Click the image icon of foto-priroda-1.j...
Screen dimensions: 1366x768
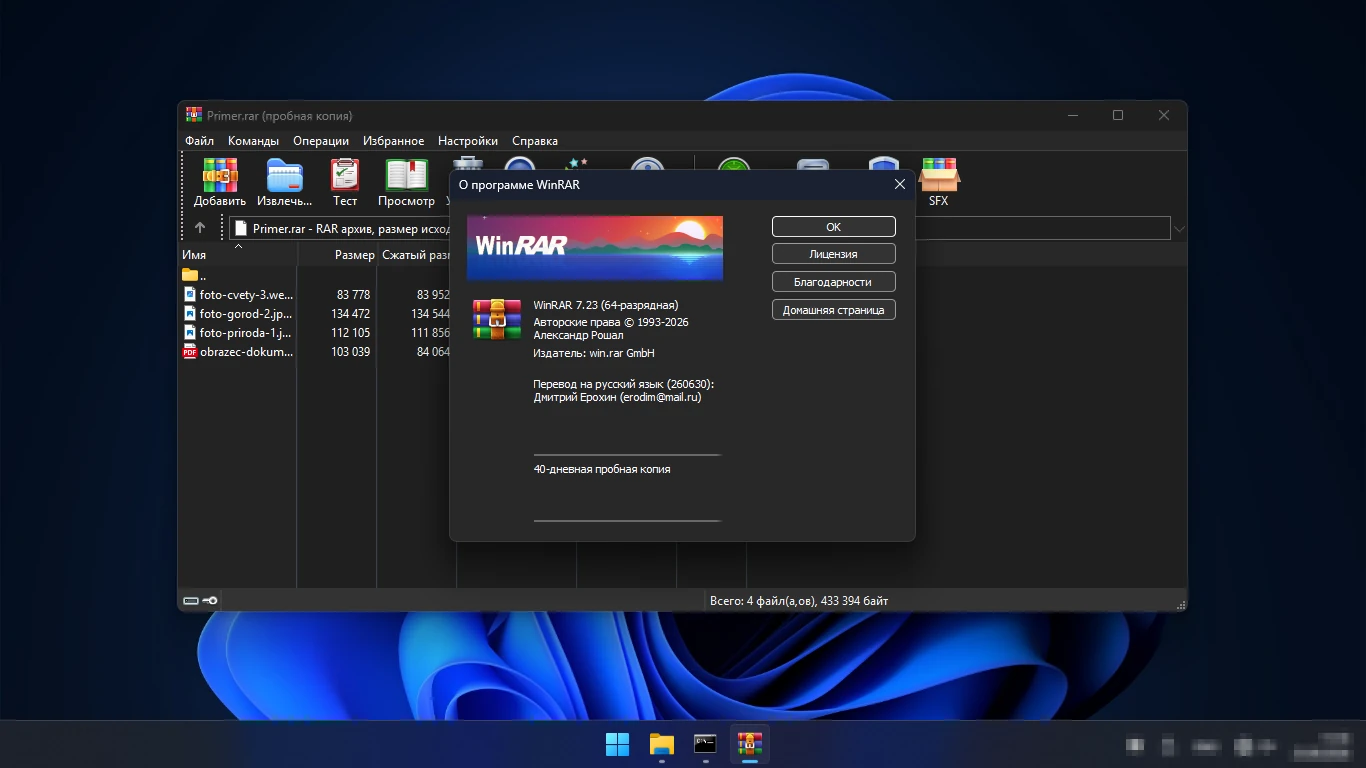[x=190, y=332]
